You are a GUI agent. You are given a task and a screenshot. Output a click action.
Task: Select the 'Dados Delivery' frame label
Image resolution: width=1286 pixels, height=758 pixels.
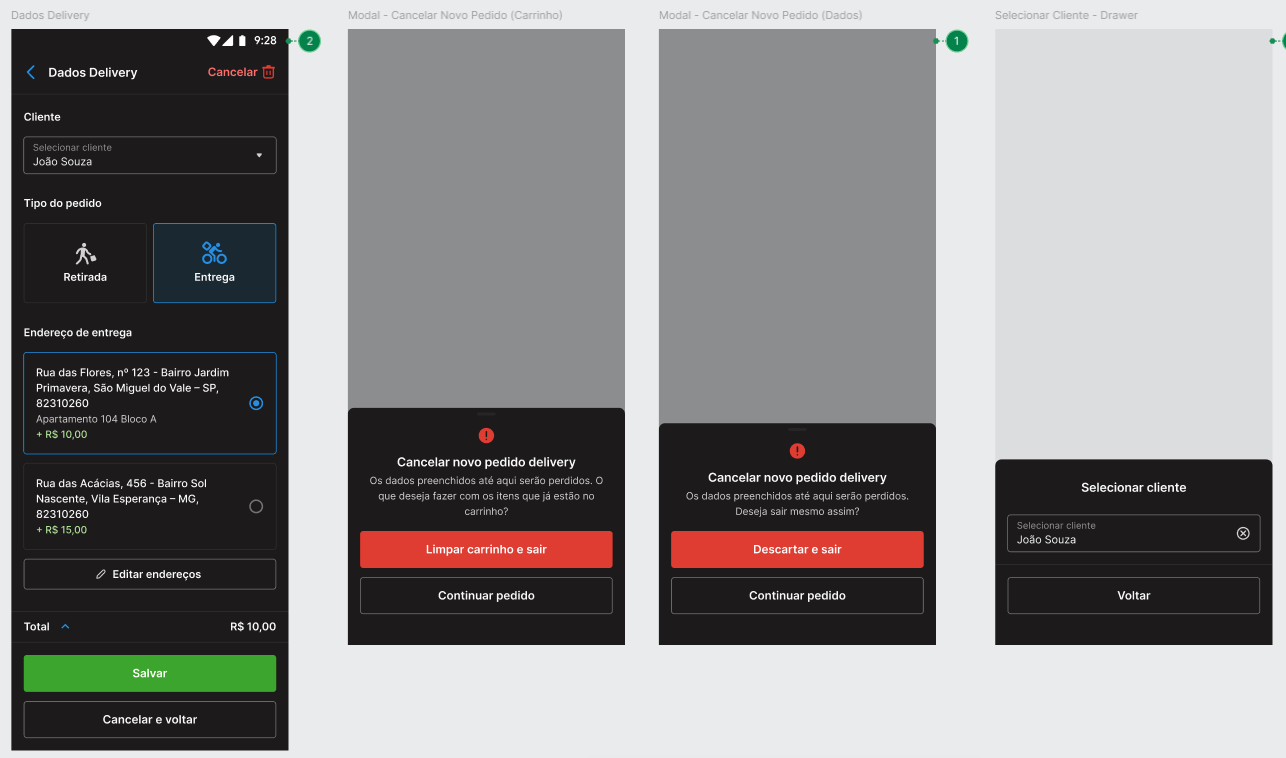[50, 15]
